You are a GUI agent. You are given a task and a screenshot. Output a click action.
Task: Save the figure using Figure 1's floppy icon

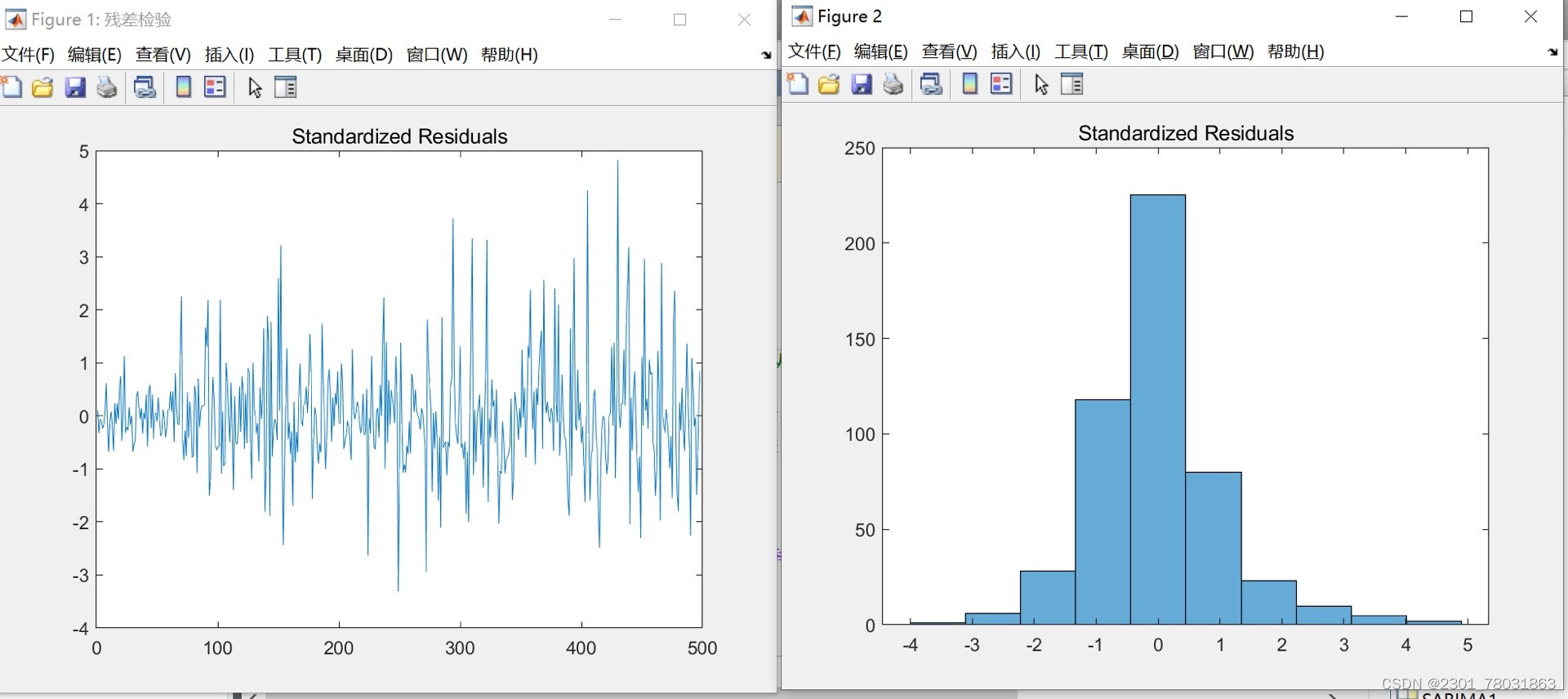pos(75,87)
